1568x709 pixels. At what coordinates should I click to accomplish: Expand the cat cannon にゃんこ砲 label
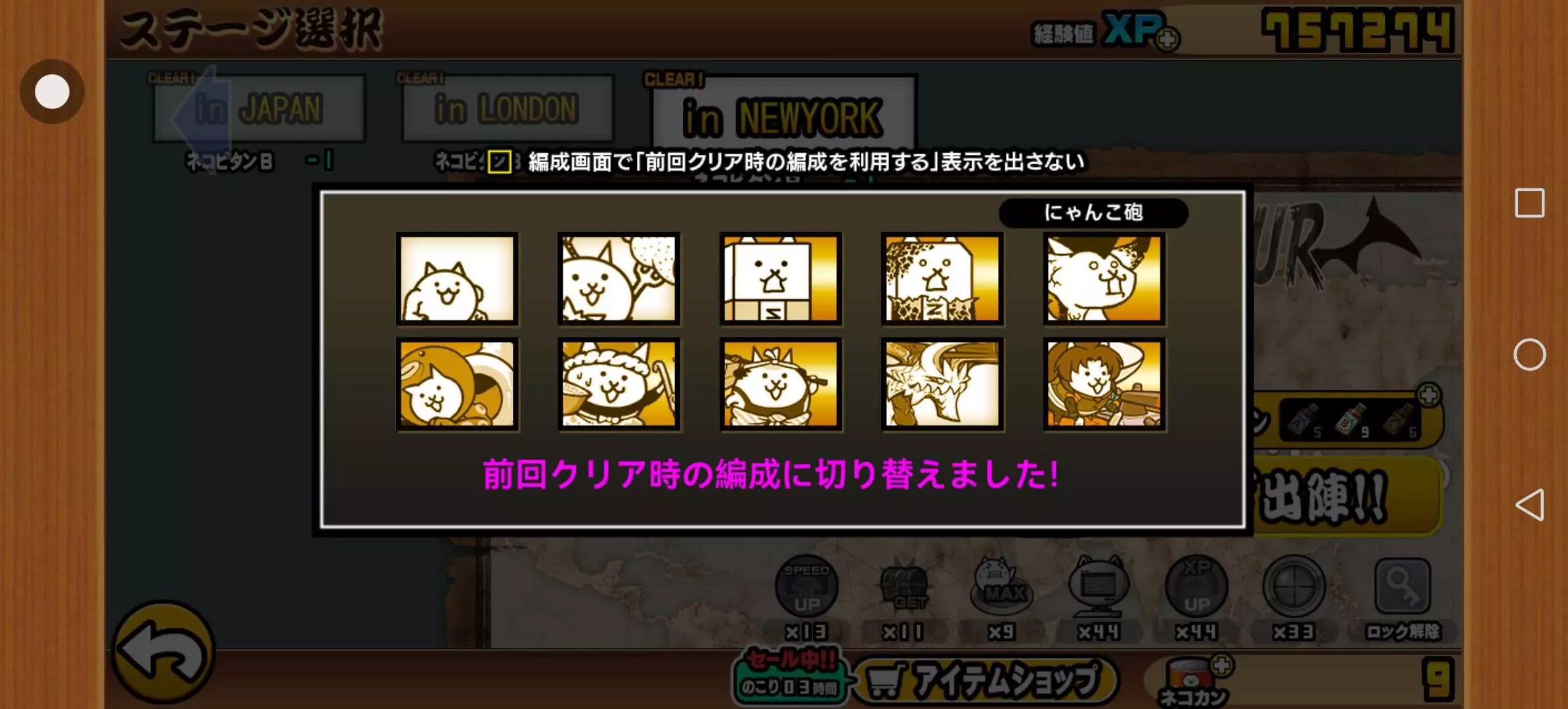(x=1093, y=213)
